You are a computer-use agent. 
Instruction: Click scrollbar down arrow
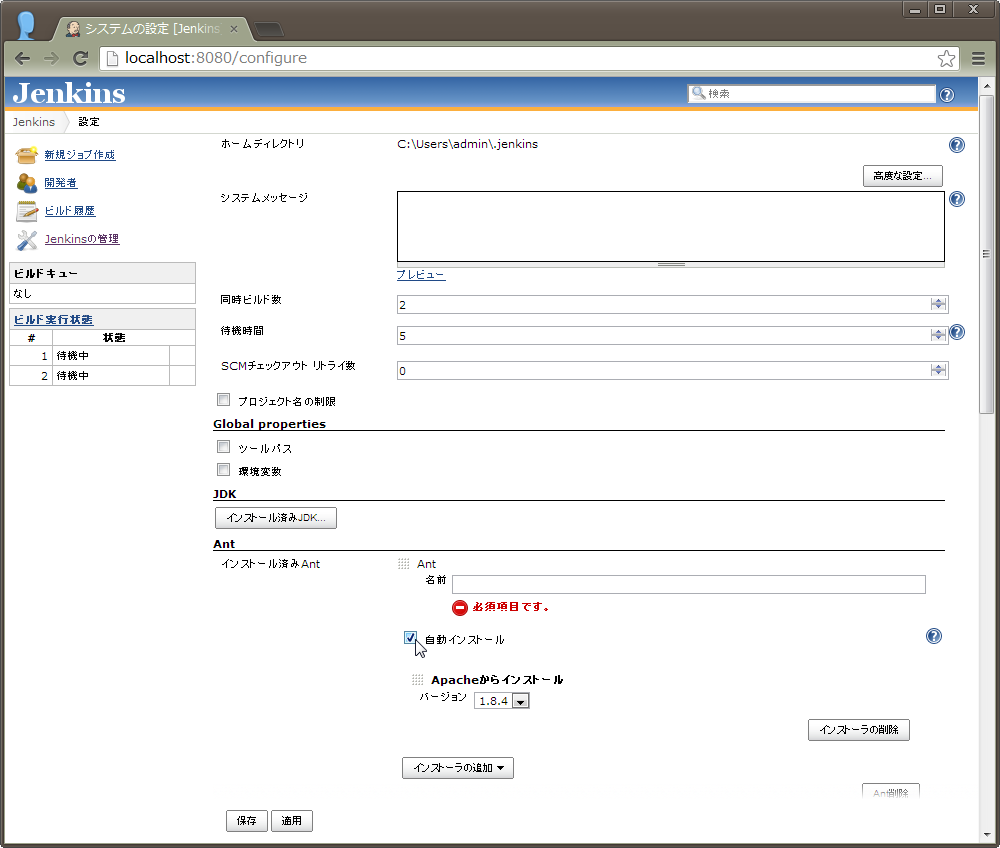[987, 835]
